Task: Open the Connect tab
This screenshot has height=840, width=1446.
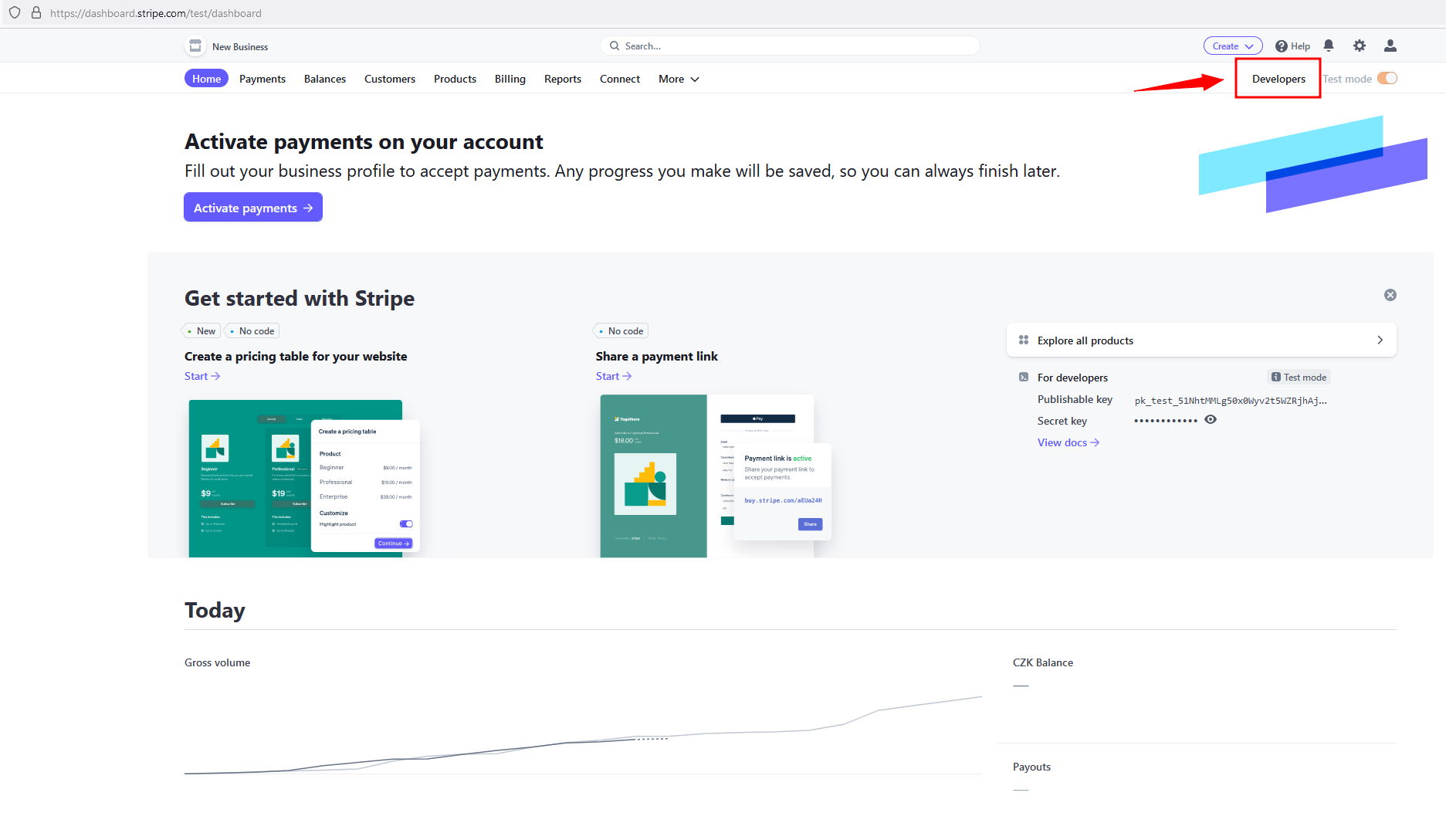Action: (620, 79)
